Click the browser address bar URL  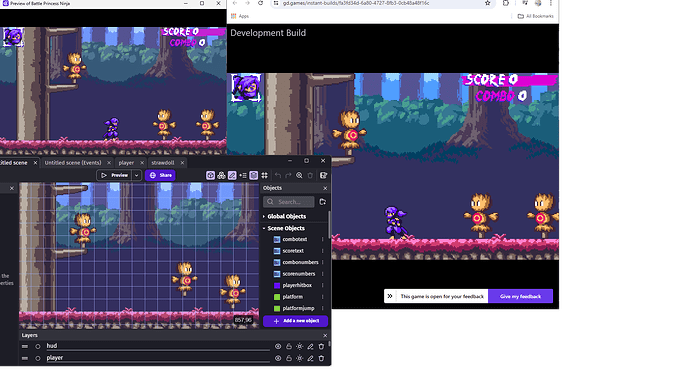click(356, 3)
